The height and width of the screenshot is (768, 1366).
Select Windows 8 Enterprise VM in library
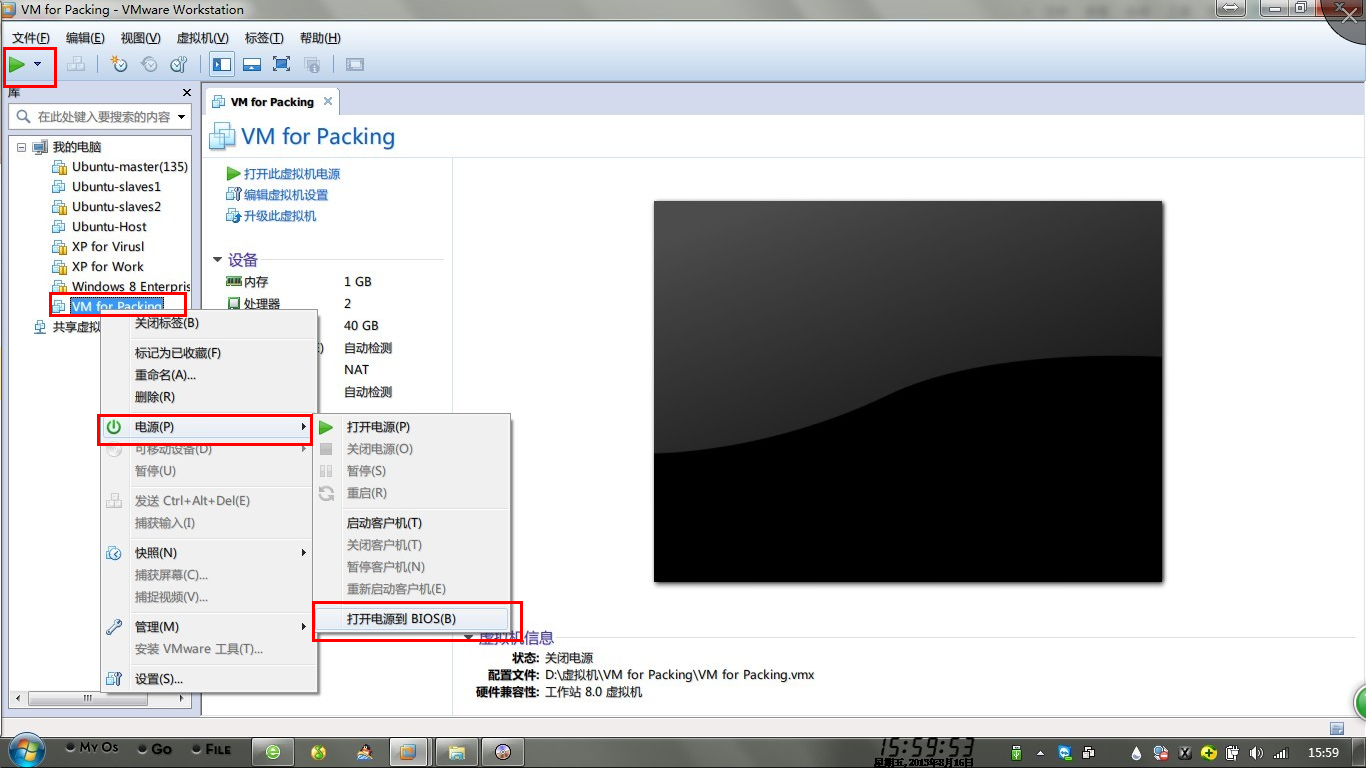click(x=130, y=287)
